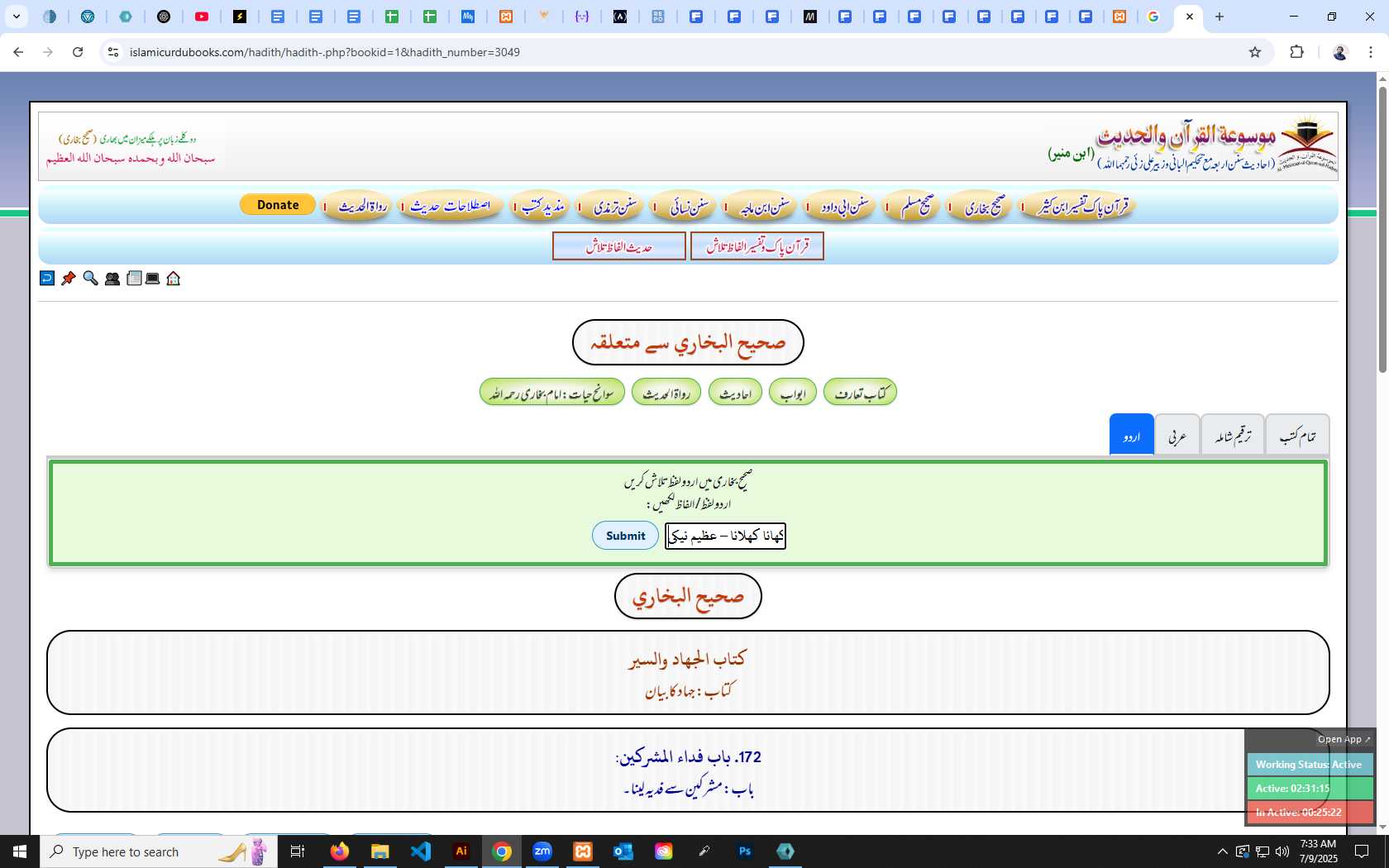The width and height of the screenshot is (1389, 868).
Task: Click the blue back-arrow page toolbar icon
Action: click(47, 279)
